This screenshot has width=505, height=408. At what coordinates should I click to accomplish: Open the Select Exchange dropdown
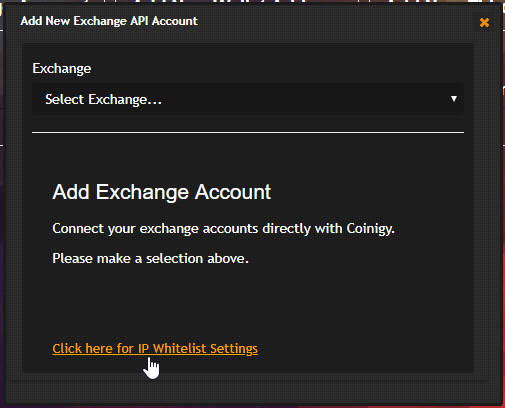248,99
